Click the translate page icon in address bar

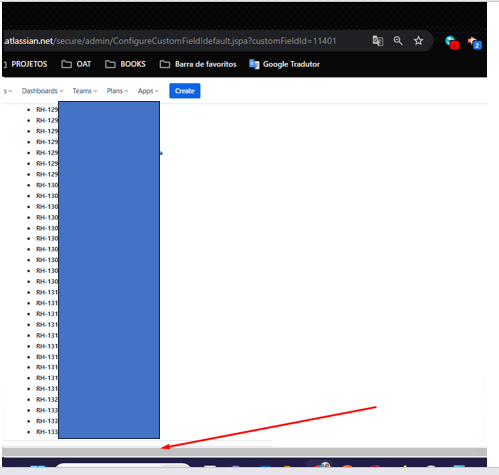click(378, 41)
